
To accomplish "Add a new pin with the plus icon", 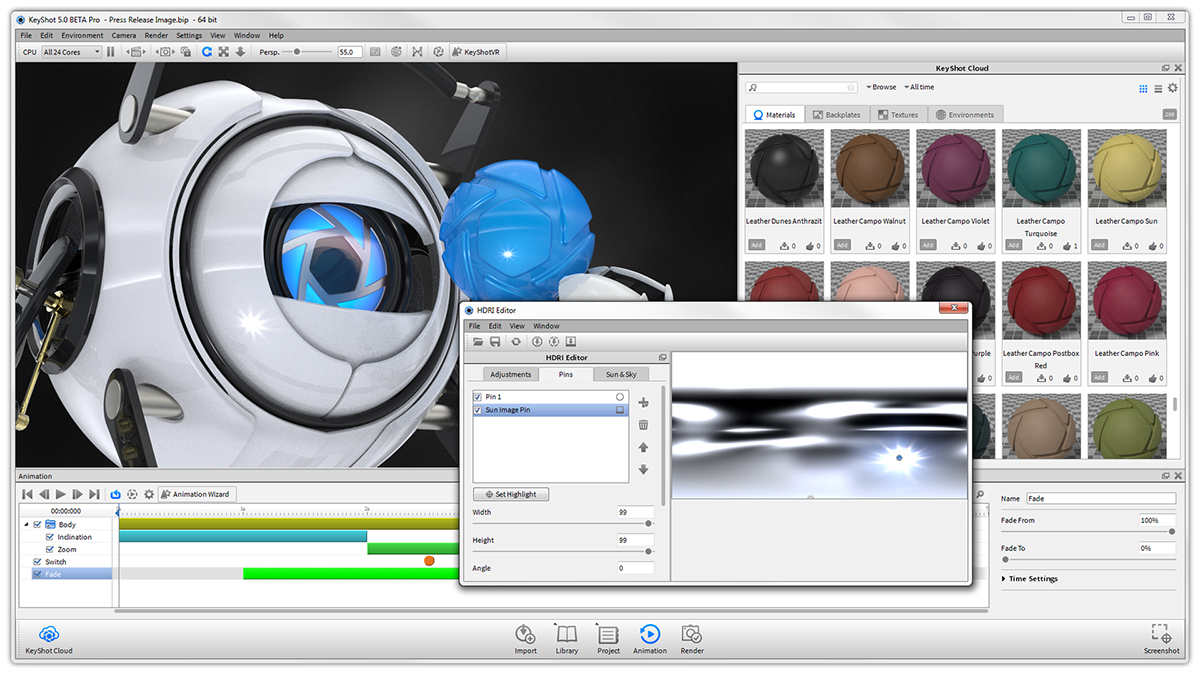I will click(x=643, y=402).
